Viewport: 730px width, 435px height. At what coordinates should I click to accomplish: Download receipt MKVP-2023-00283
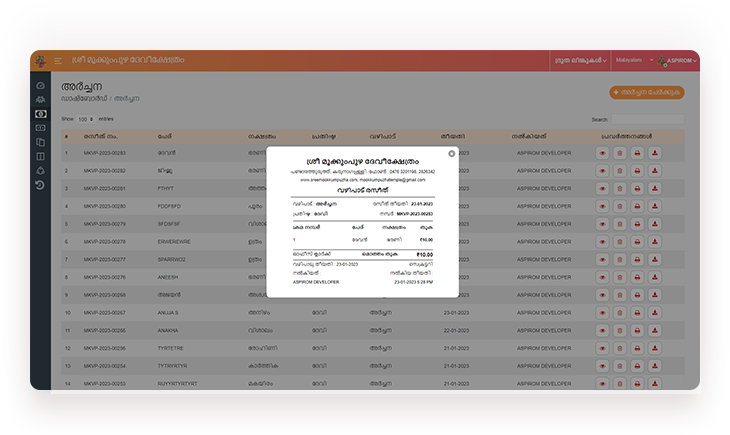pos(655,153)
